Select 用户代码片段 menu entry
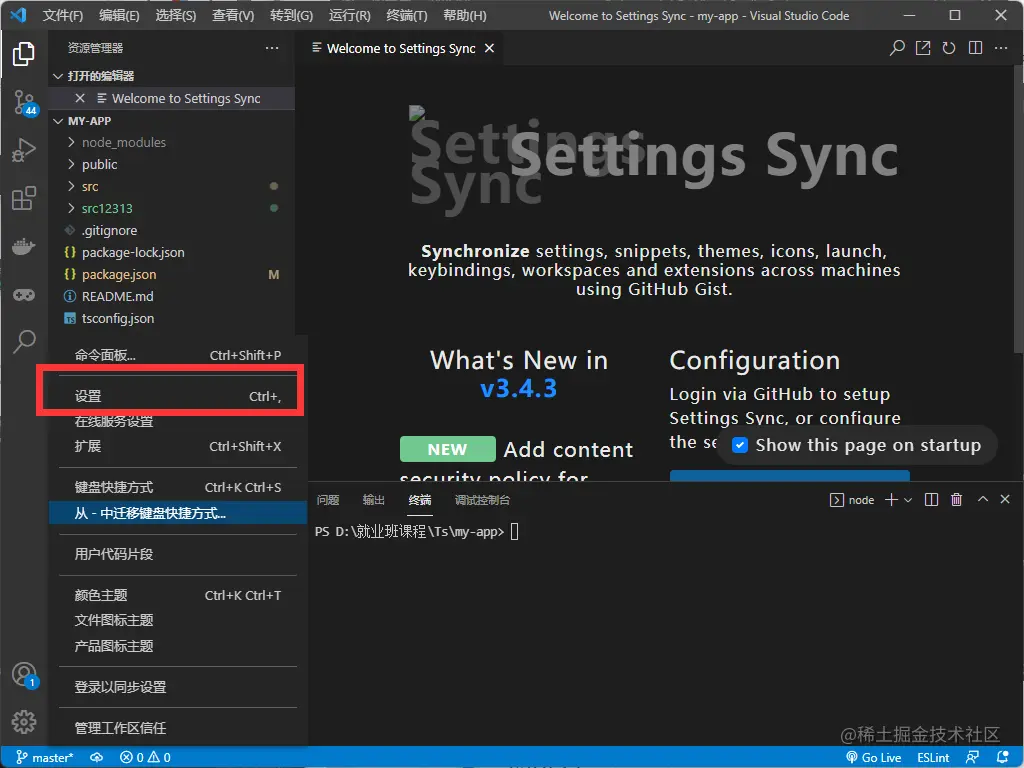The image size is (1024, 768). click(x=178, y=554)
